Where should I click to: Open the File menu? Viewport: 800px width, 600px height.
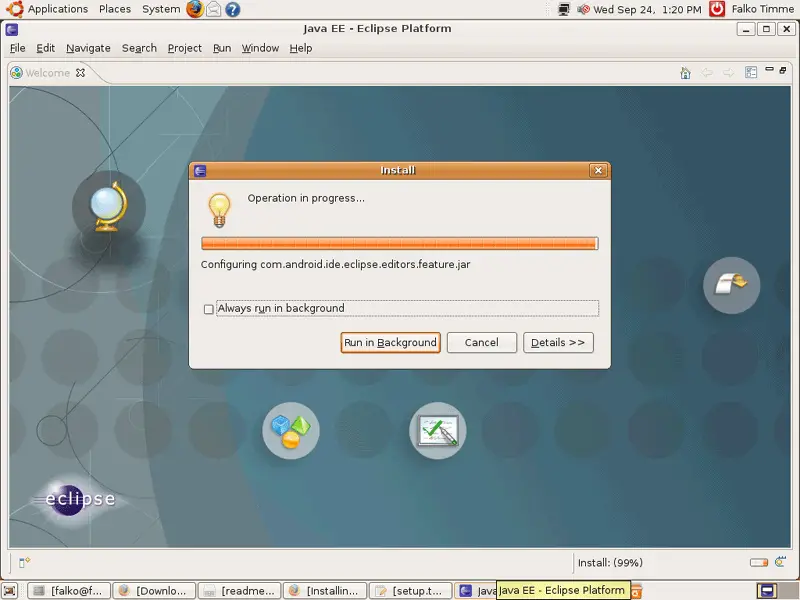pos(17,48)
